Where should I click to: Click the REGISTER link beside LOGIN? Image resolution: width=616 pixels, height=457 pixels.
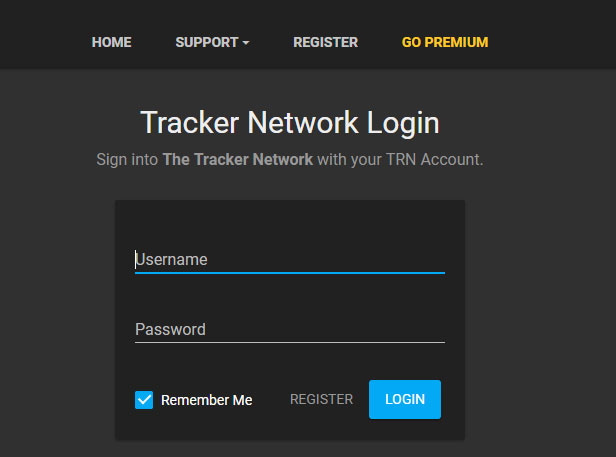coord(321,399)
